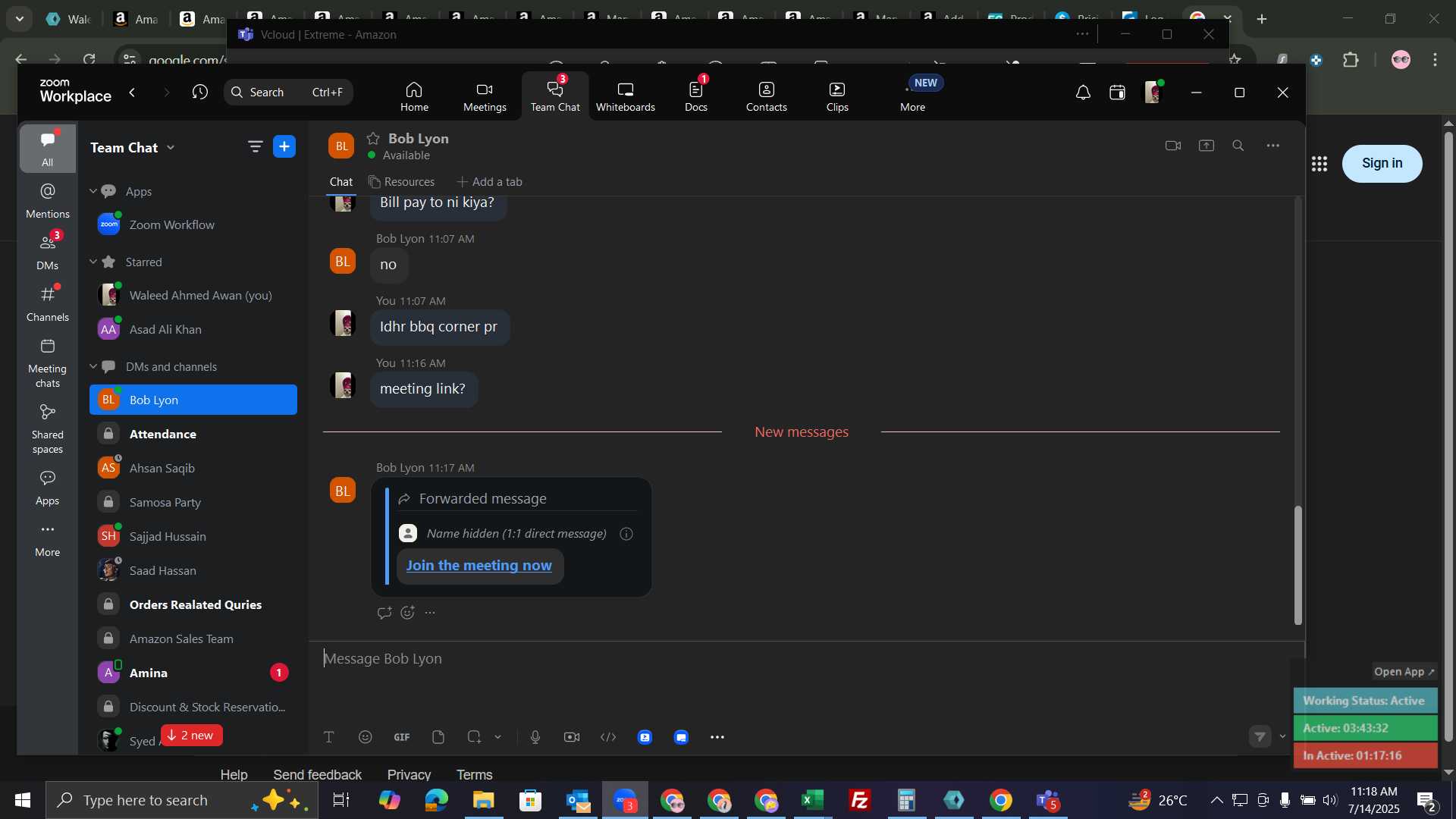Image resolution: width=1456 pixels, height=819 pixels.
Task: Record an audio message
Action: tap(535, 737)
